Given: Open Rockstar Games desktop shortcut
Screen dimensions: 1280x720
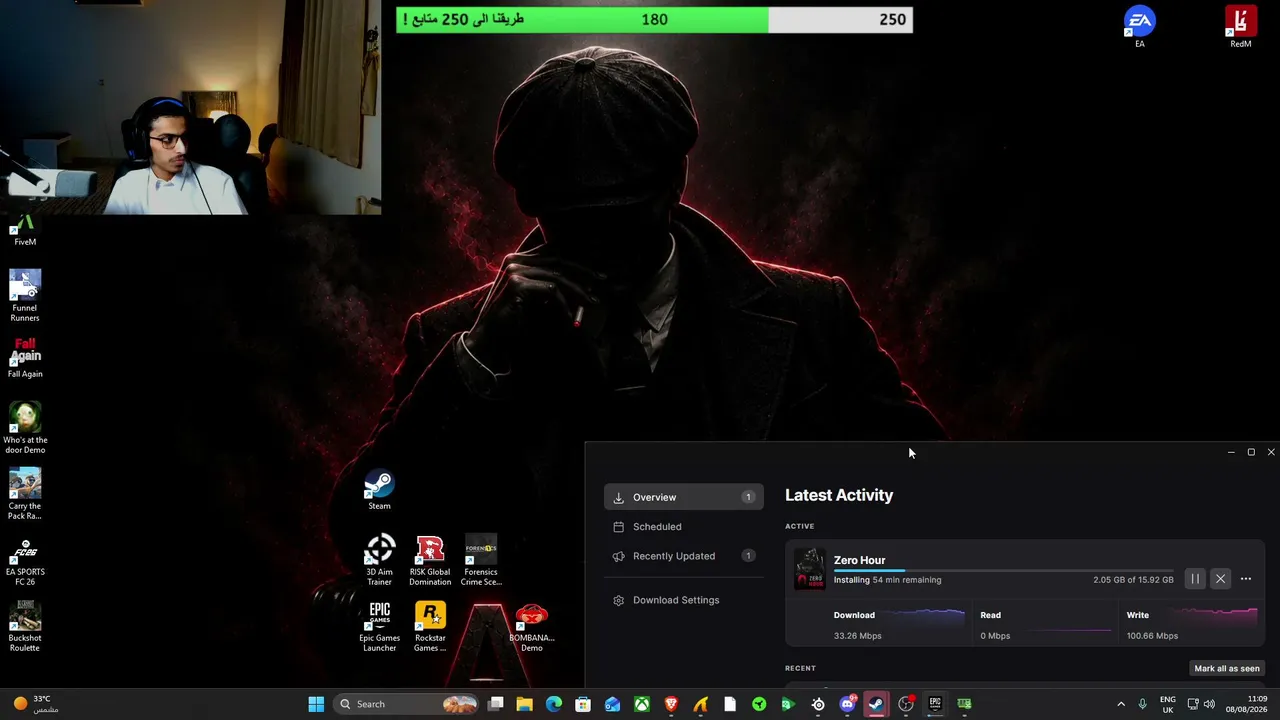Looking at the screenshot, I should 430,626.
